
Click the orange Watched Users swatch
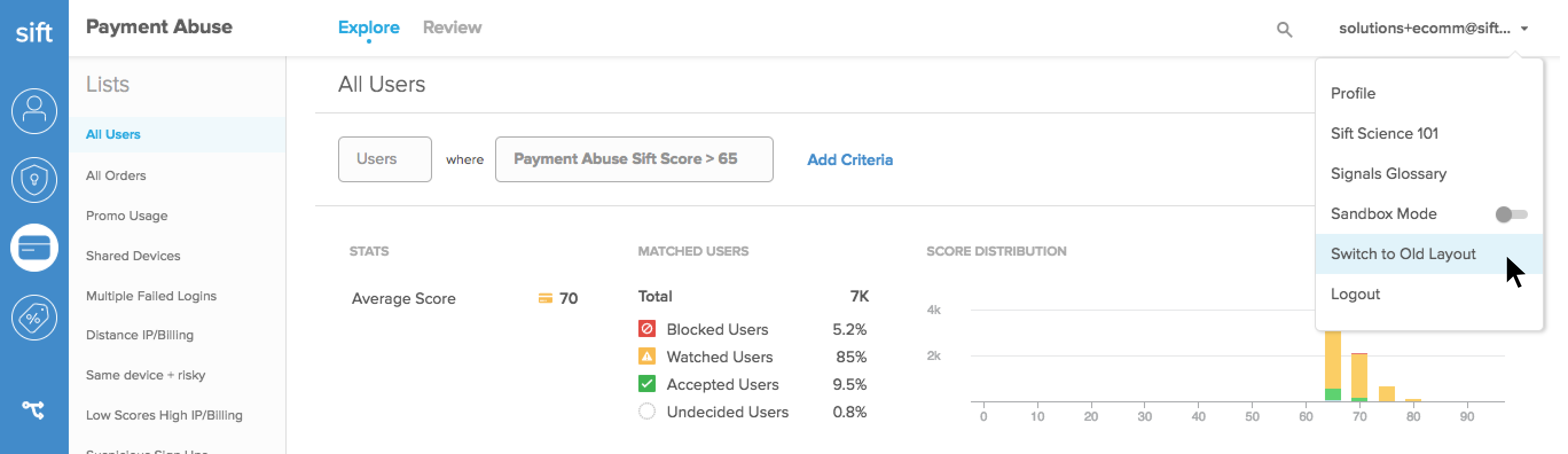pyautogui.click(x=646, y=356)
